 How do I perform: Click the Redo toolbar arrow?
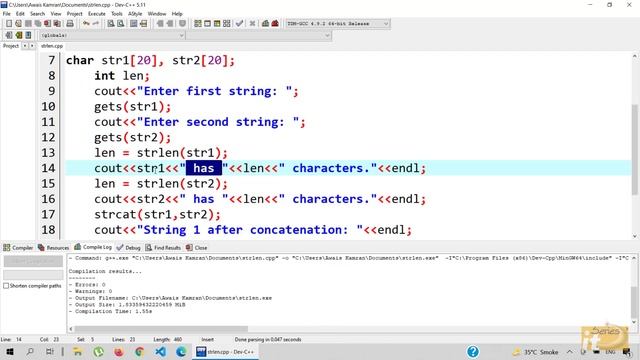[96, 24]
